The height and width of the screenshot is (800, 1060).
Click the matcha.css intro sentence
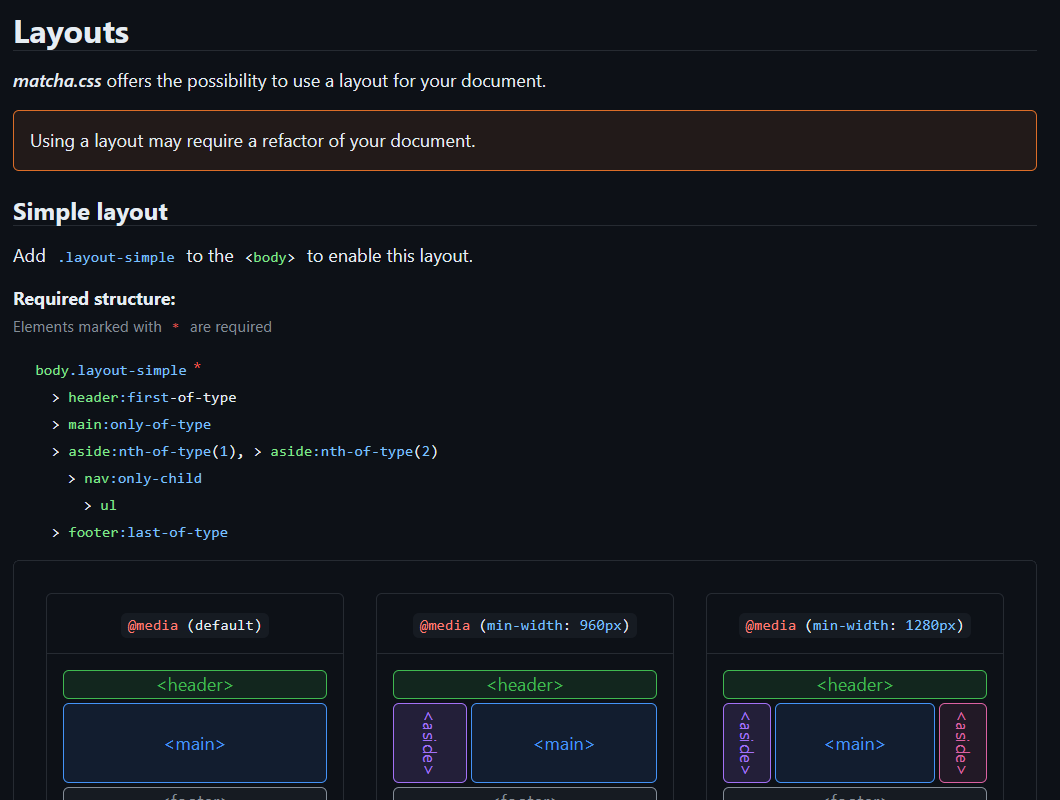[x=279, y=81]
